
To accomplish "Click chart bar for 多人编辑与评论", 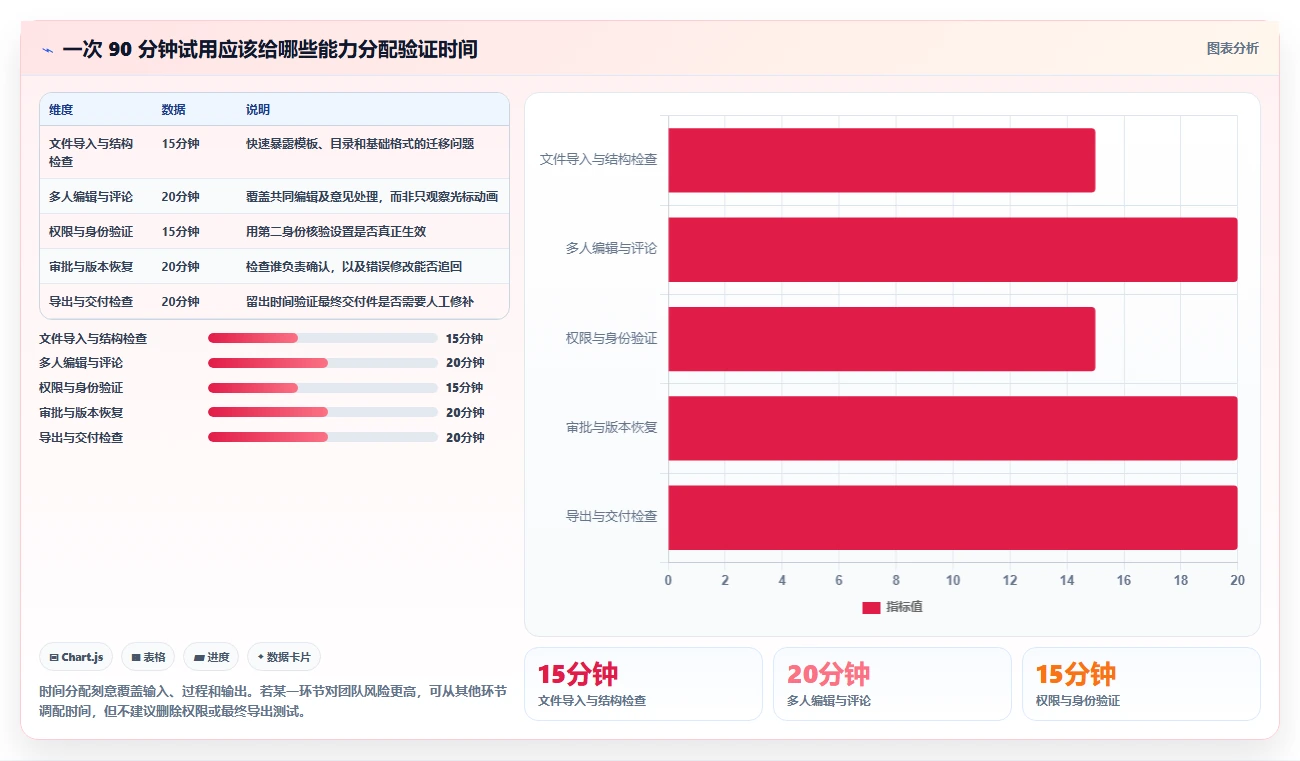I will [x=953, y=249].
